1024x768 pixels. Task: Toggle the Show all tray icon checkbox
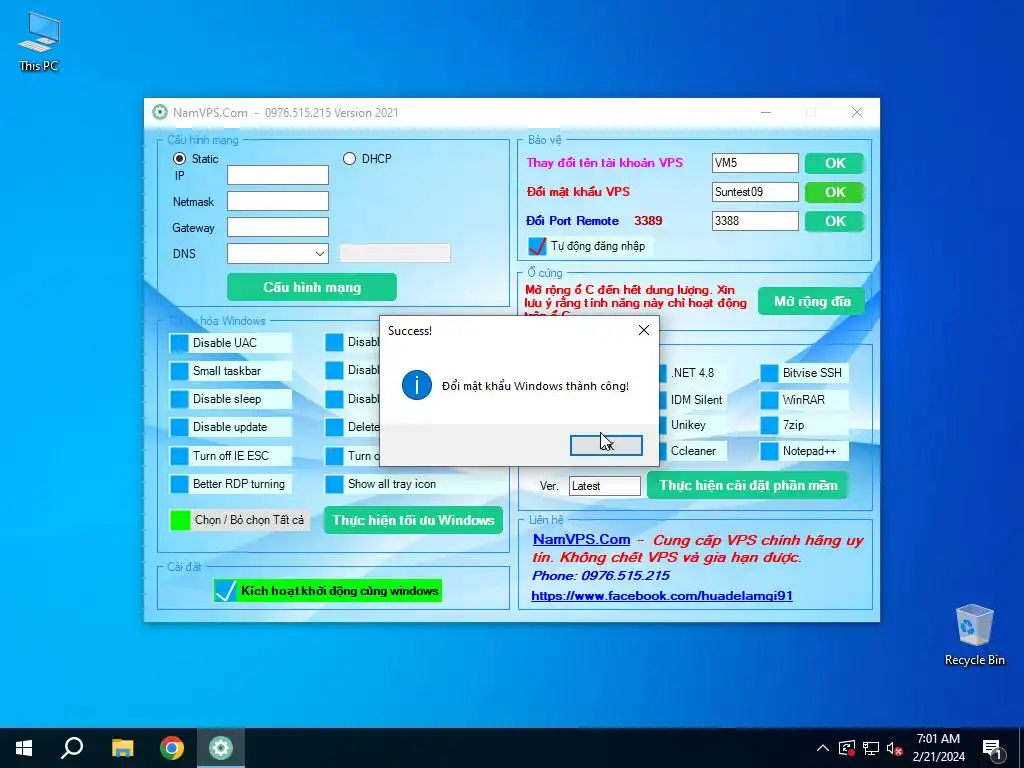(334, 484)
